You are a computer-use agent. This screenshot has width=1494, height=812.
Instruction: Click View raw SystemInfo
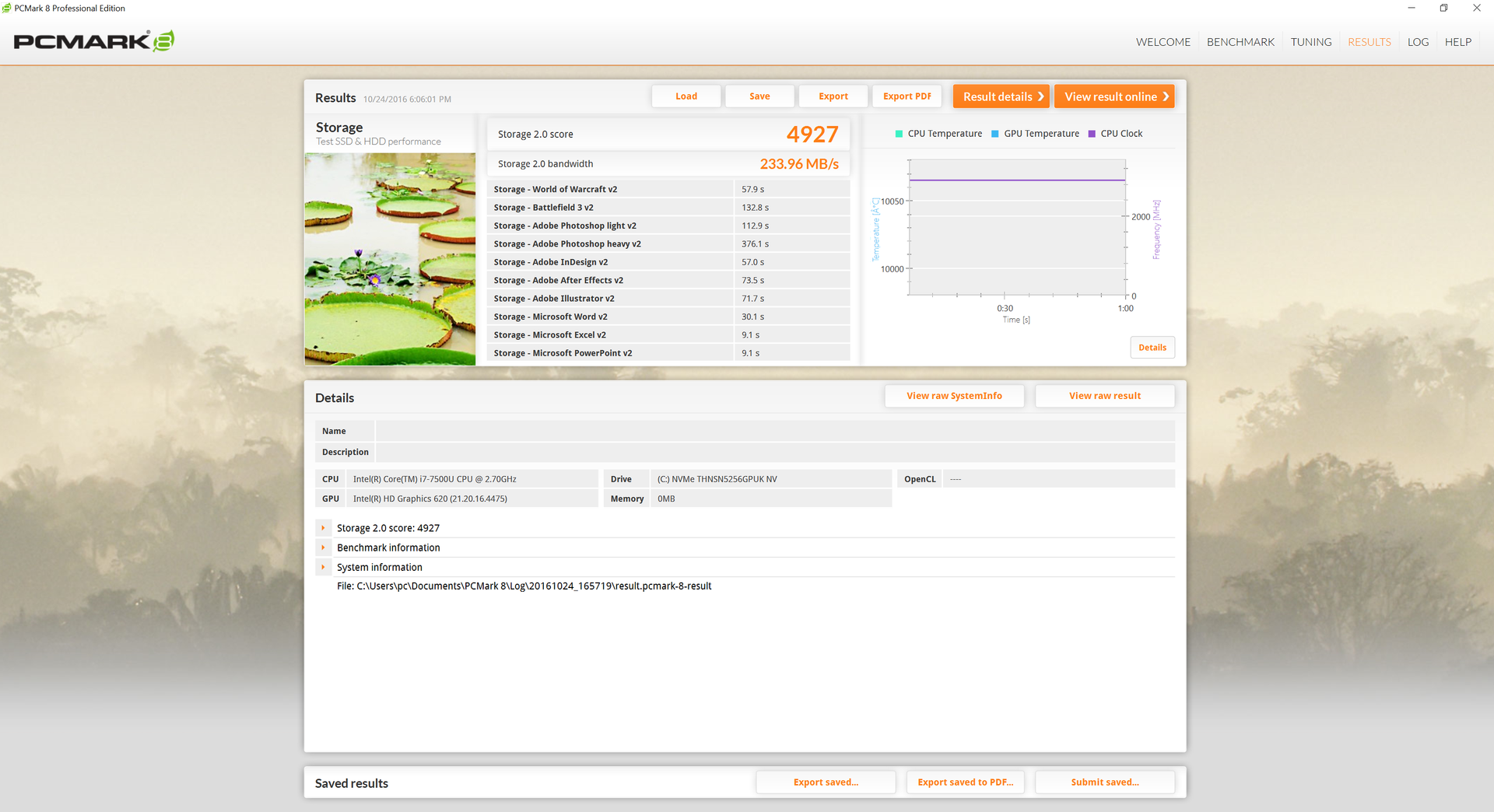click(x=954, y=396)
